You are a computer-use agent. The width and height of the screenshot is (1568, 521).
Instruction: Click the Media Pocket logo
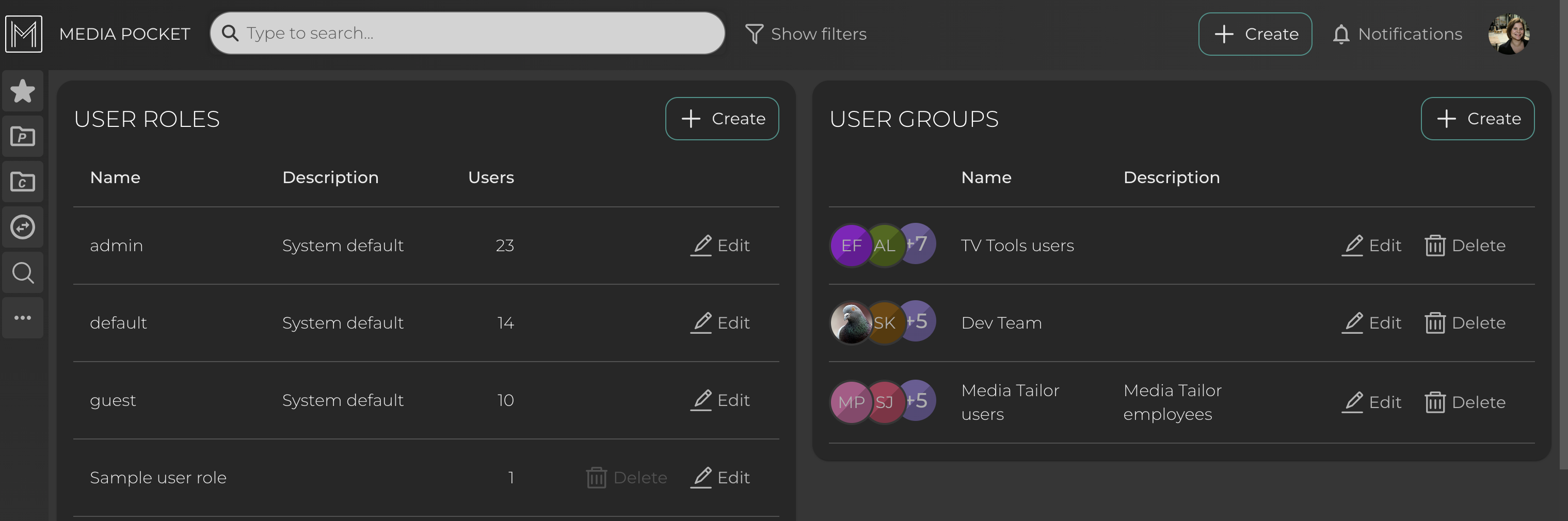pos(23,34)
